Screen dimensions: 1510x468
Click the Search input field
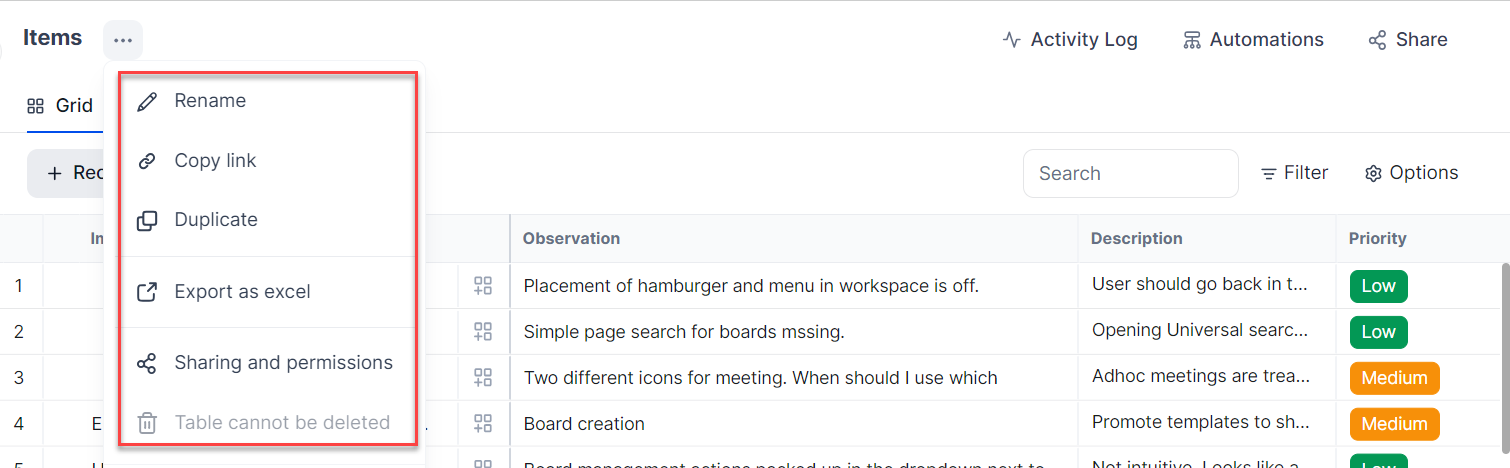click(1130, 174)
